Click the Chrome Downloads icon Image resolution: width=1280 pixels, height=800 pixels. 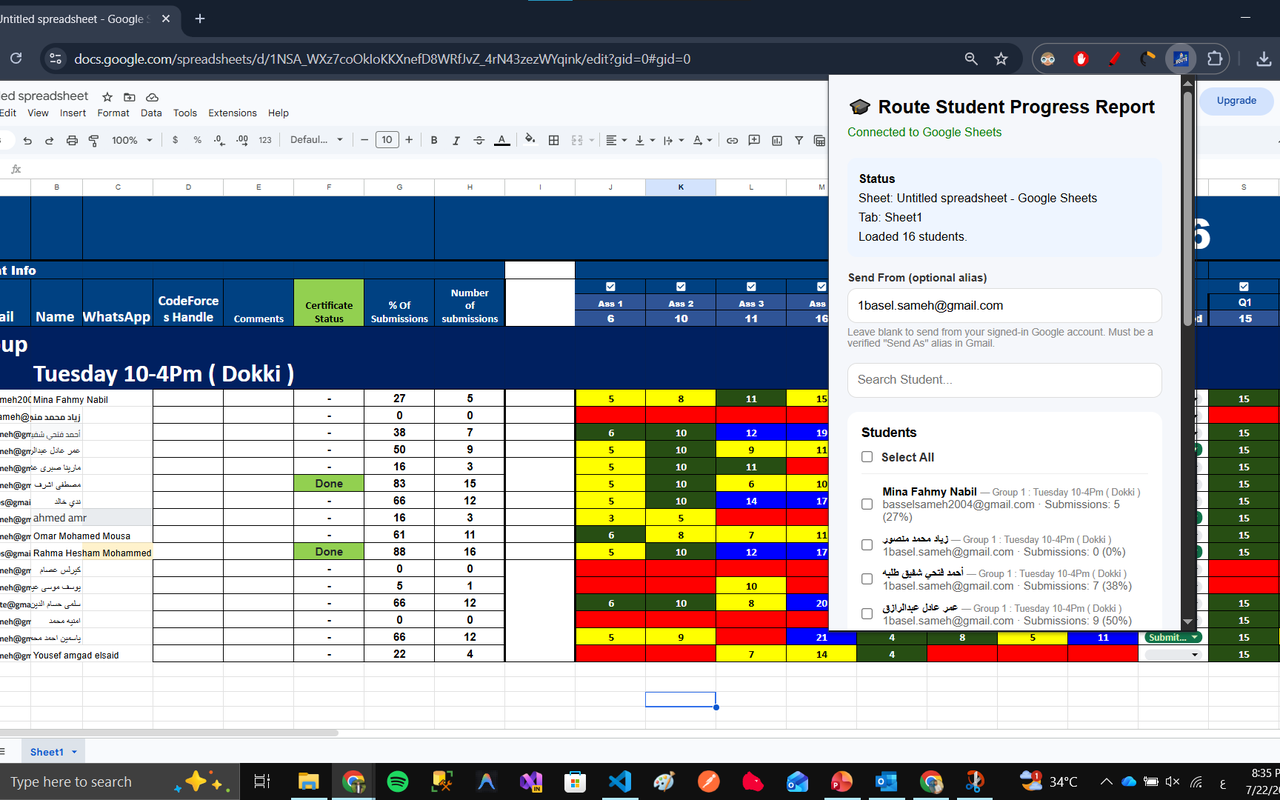[x=1265, y=59]
